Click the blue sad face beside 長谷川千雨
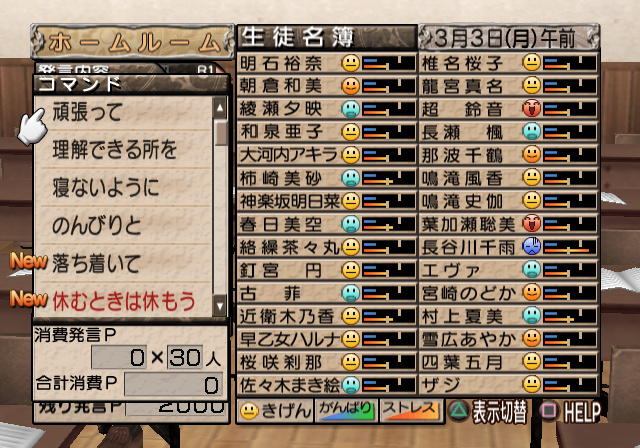The image size is (640, 448). click(531, 246)
